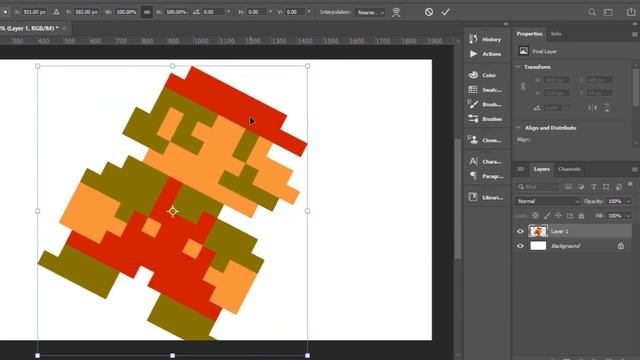Open the Color panel
The image size is (640, 360).
(483, 75)
